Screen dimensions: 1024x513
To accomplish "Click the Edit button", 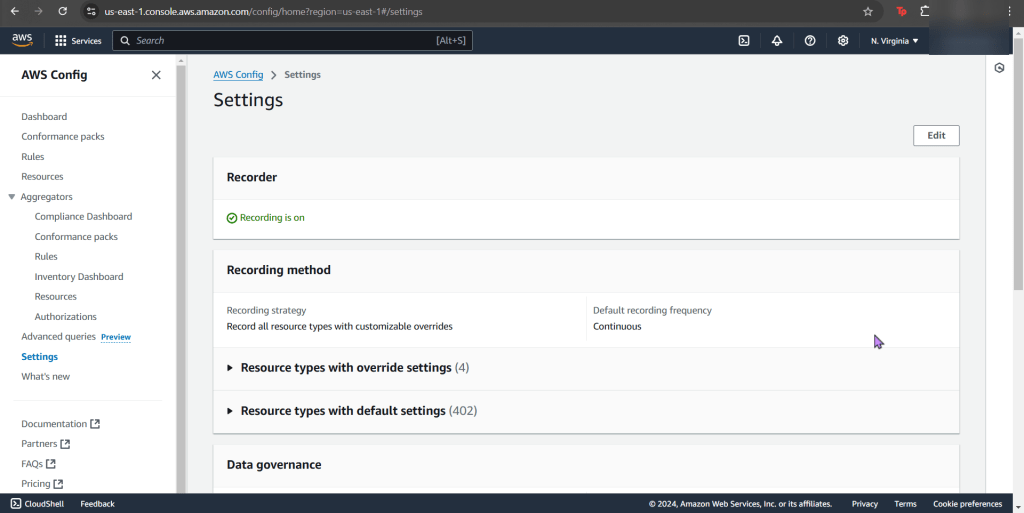I will point(935,136).
